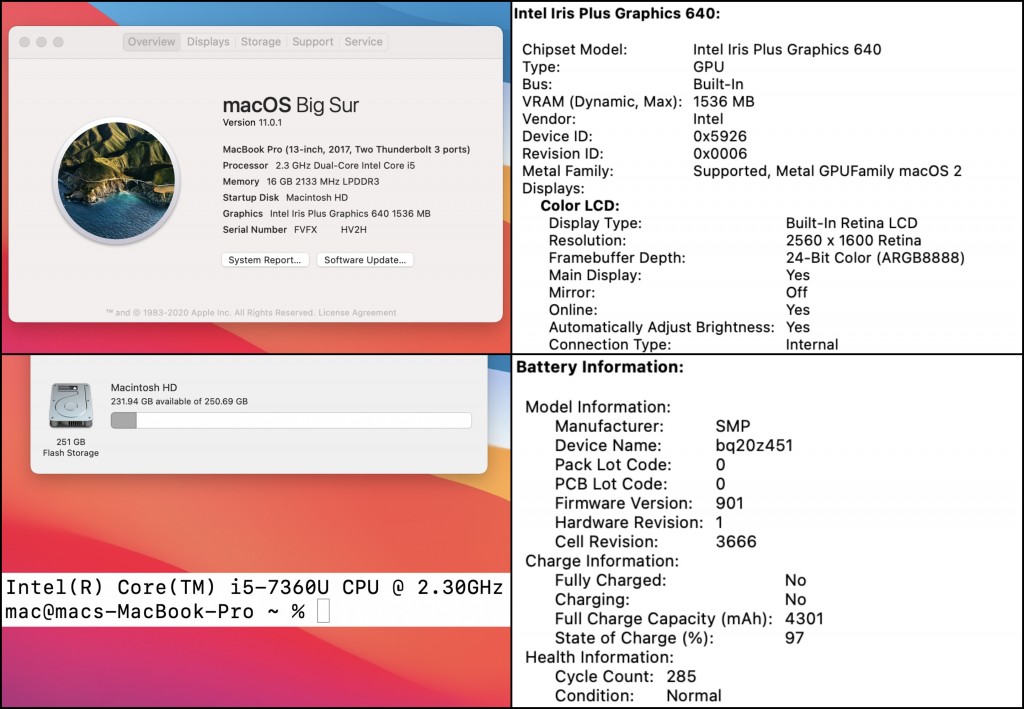
Task: Select the '251 GB' drive capacity label
Action: (71, 442)
